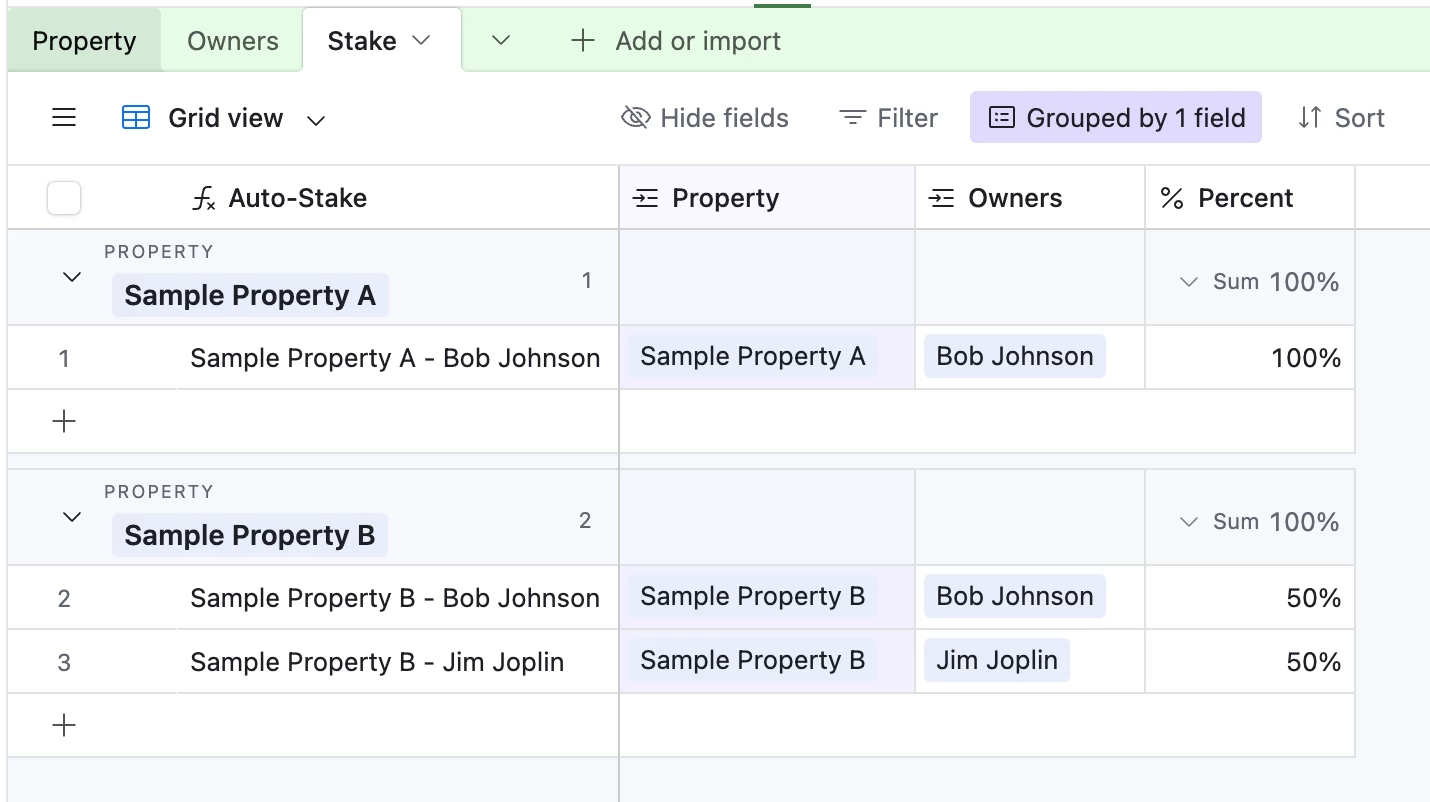This screenshot has width=1430, height=802.
Task: Open the views sidebar hamburger icon
Action: [x=64, y=118]
